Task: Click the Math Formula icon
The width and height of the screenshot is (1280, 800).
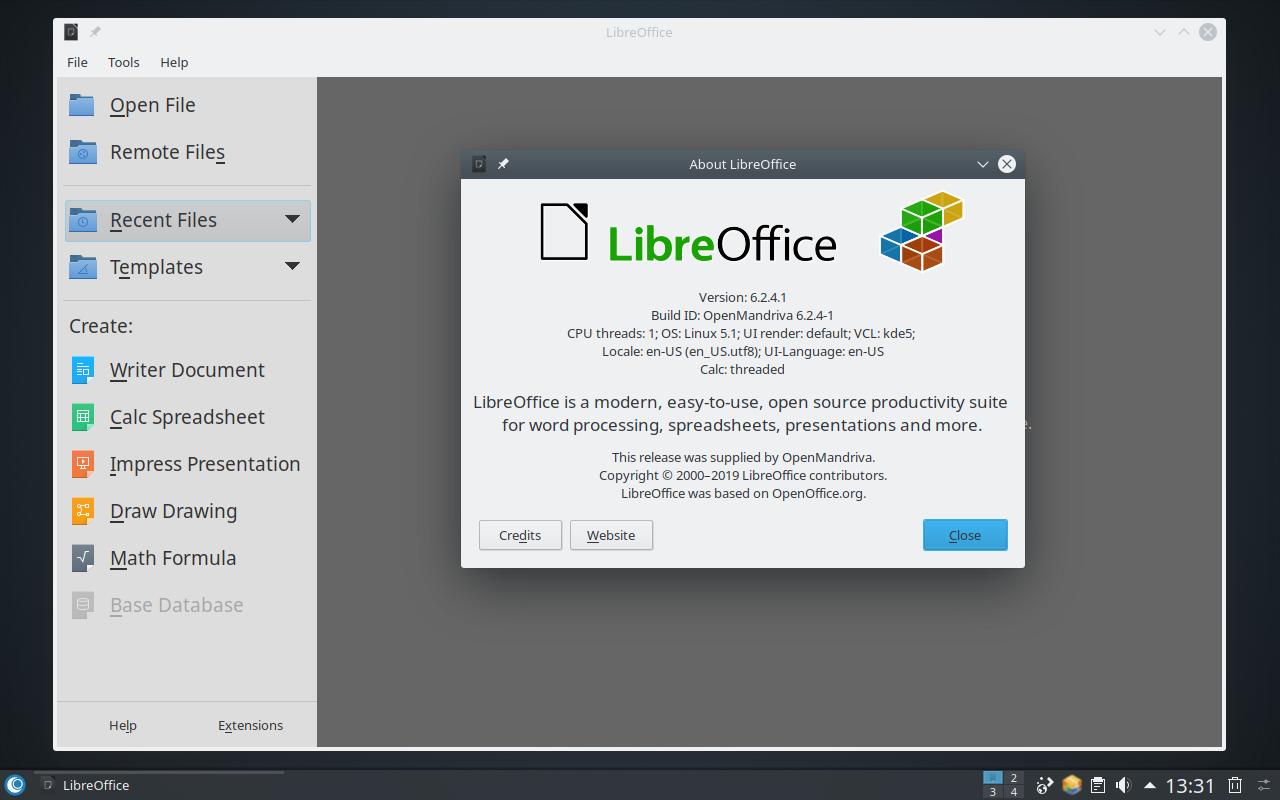Action: [82, 558]
